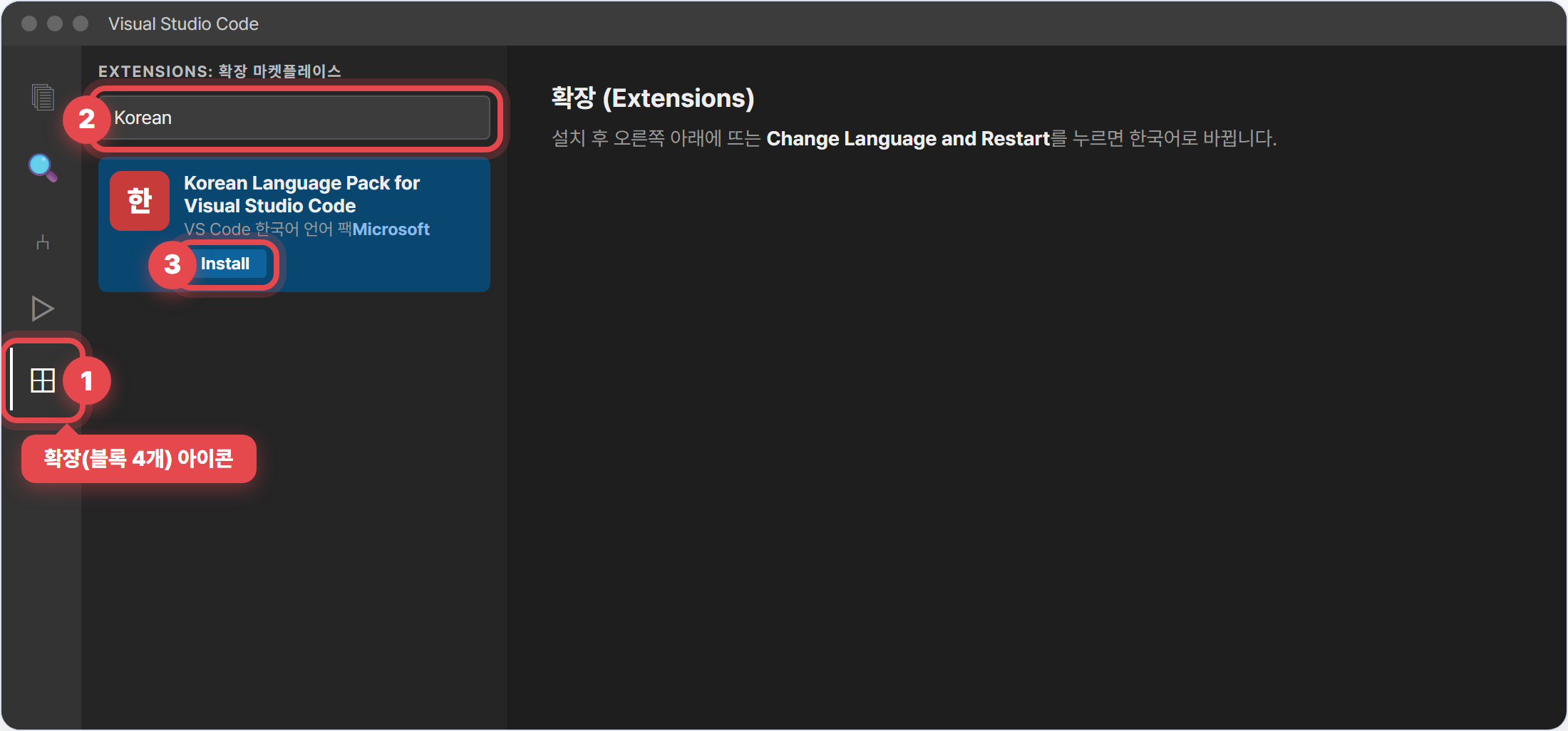Viewport: 1568px width, 731px height.
Task: Close the Visual Studio Code window
Action: click(x=29, y=24)
